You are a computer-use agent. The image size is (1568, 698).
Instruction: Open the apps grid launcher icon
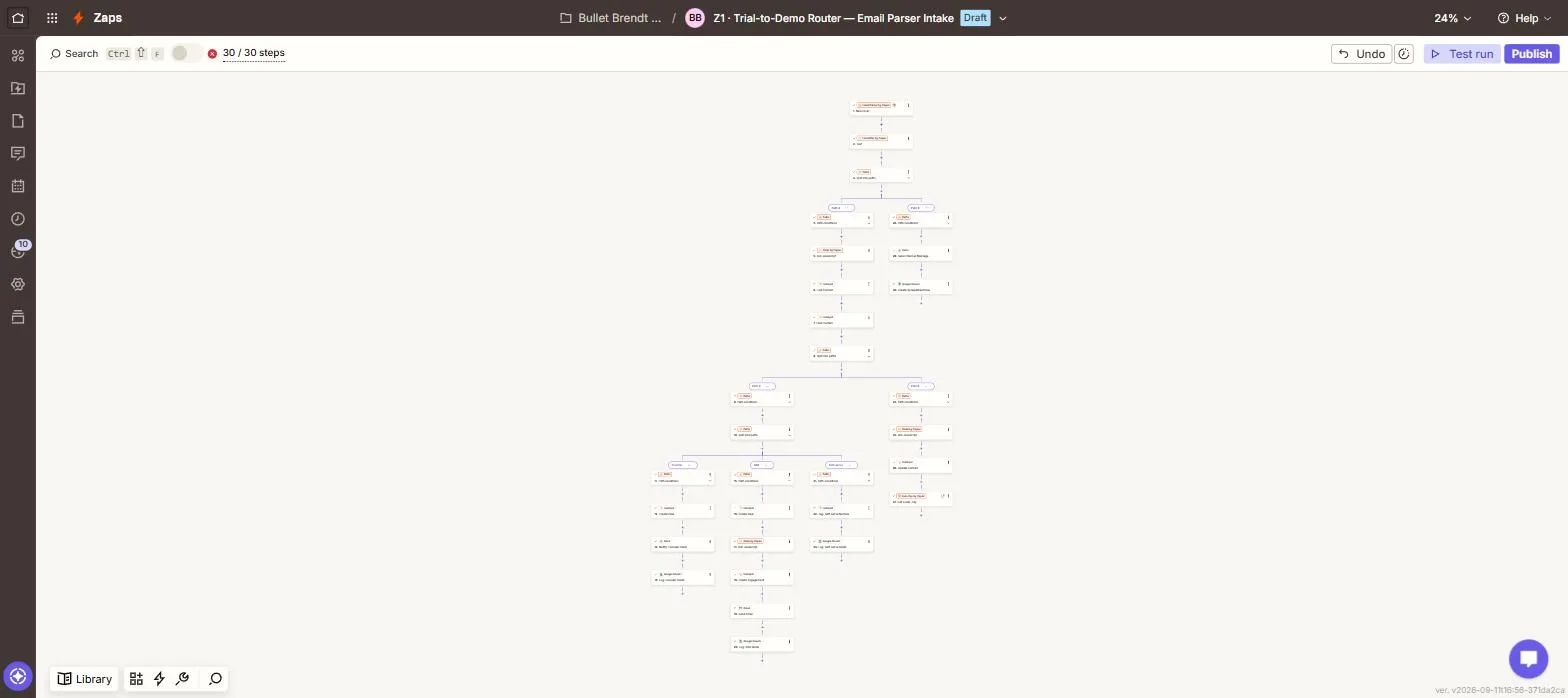(x=52, y=18)
